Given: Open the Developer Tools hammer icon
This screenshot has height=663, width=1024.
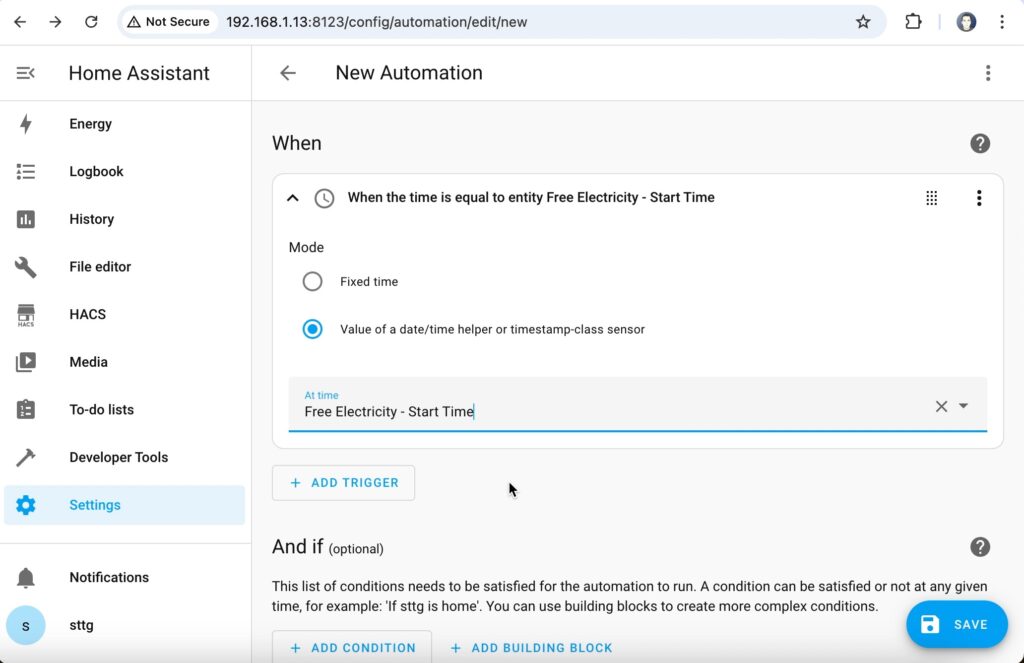Looking at the screenshot, I should (x=25, y=457).
